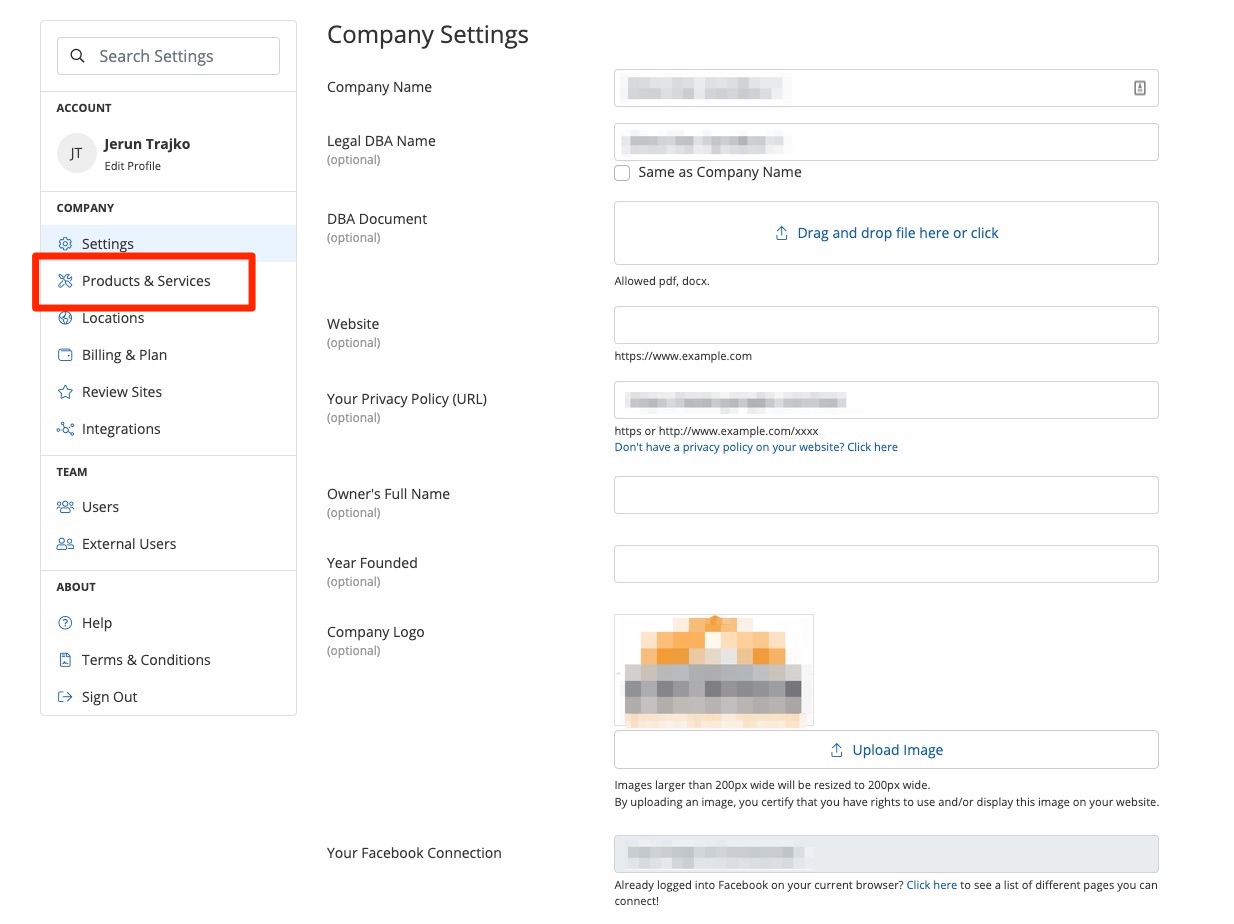Click the Help question mark icon
The height and width of the screenshot is (924, 1234).
[x=65, y=623]
